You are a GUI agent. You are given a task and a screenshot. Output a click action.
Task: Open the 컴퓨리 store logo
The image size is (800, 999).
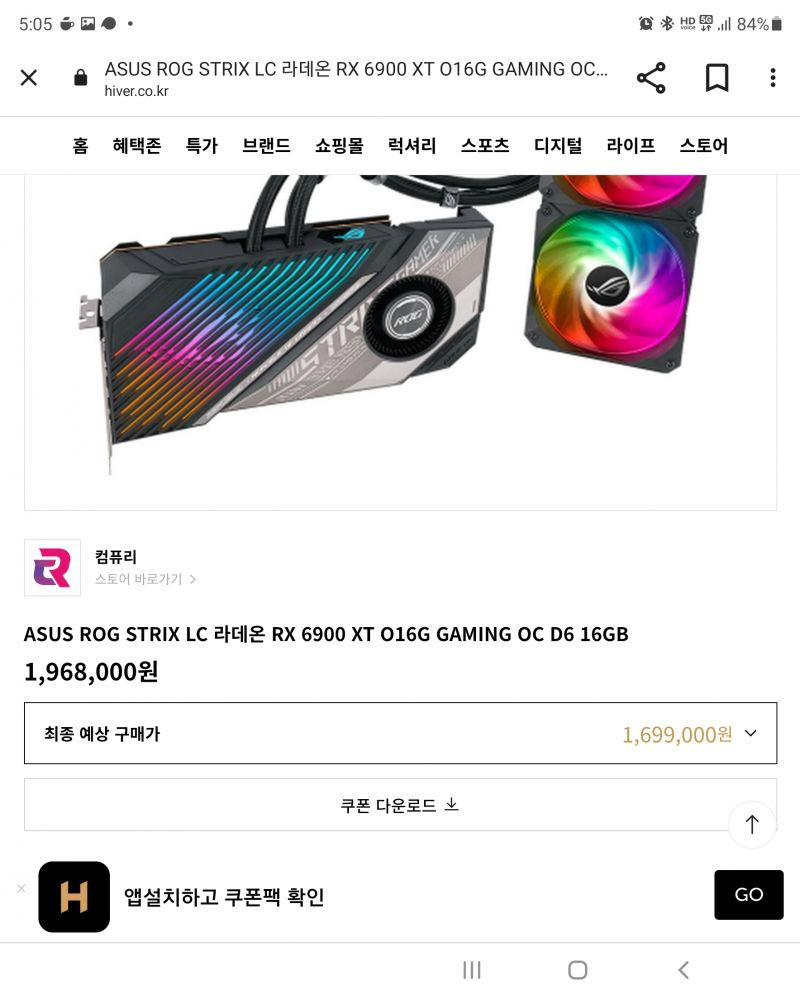[52, 568]
